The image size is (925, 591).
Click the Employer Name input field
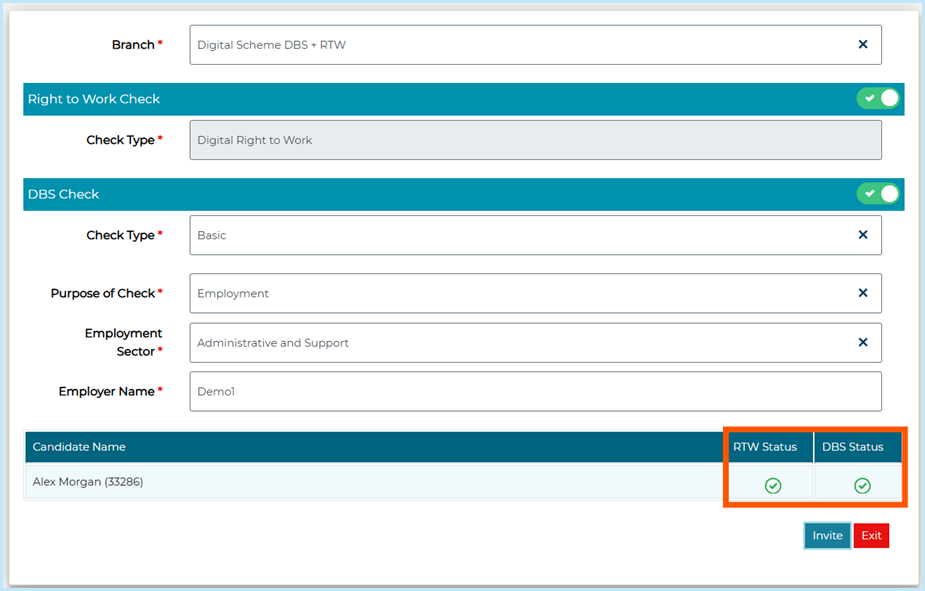click(x=535, y=391)
